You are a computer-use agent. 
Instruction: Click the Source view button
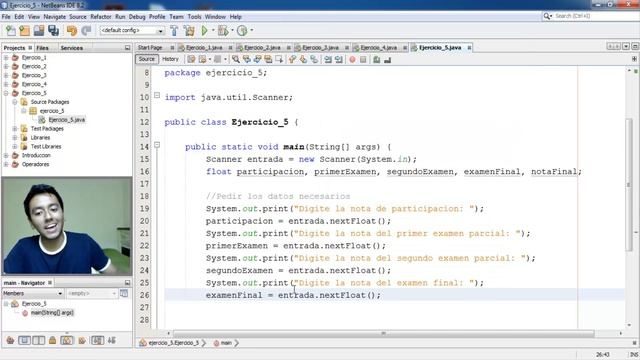click(147, 59)
